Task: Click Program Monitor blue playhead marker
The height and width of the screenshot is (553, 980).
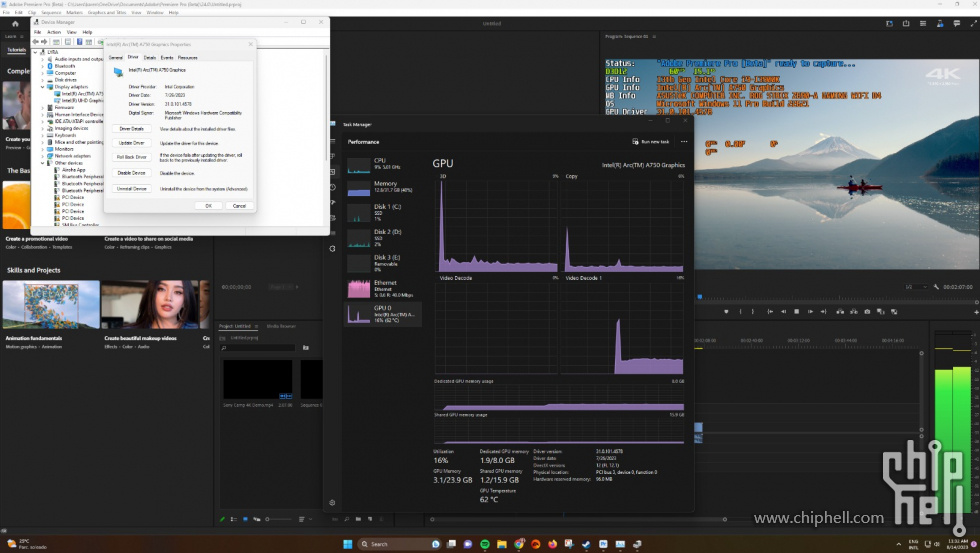Action: (x=700, y=297)
